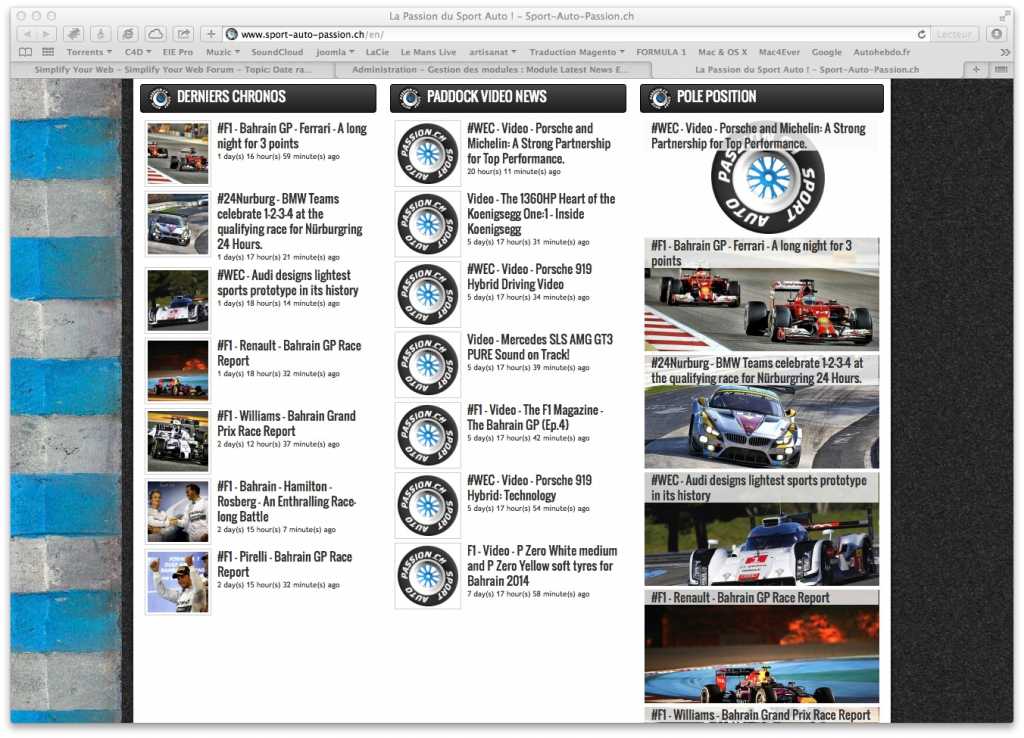Click the BMW Nürburgring thumbnail in Derniers Chronos
This screenshot has width=1024, height=738.
[178, 224]
